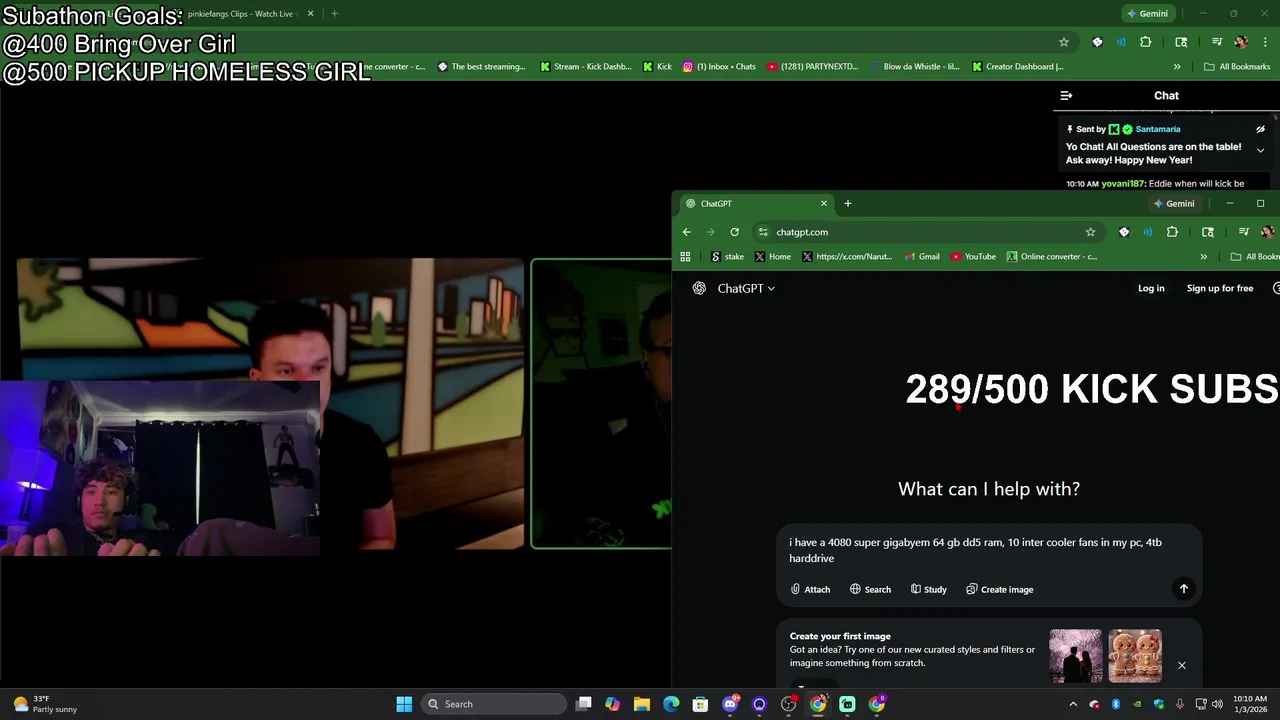Click Gemini button in the ChatGPT window

point(1174,203)
